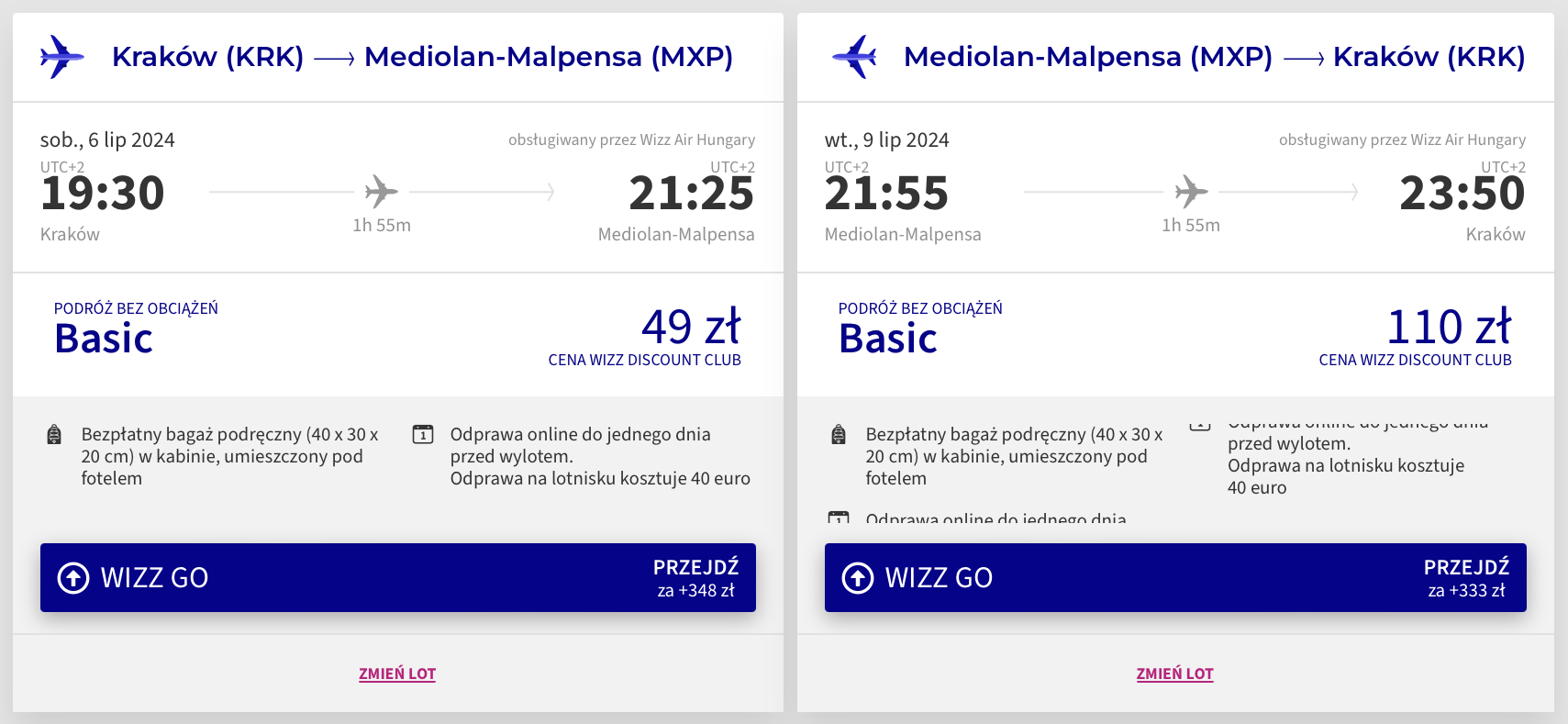Open ZMIEŃ LOT link for Kraków to Mediolan flight
Viewport: 1568px width, 724px height.
click(x=397, y=674)
